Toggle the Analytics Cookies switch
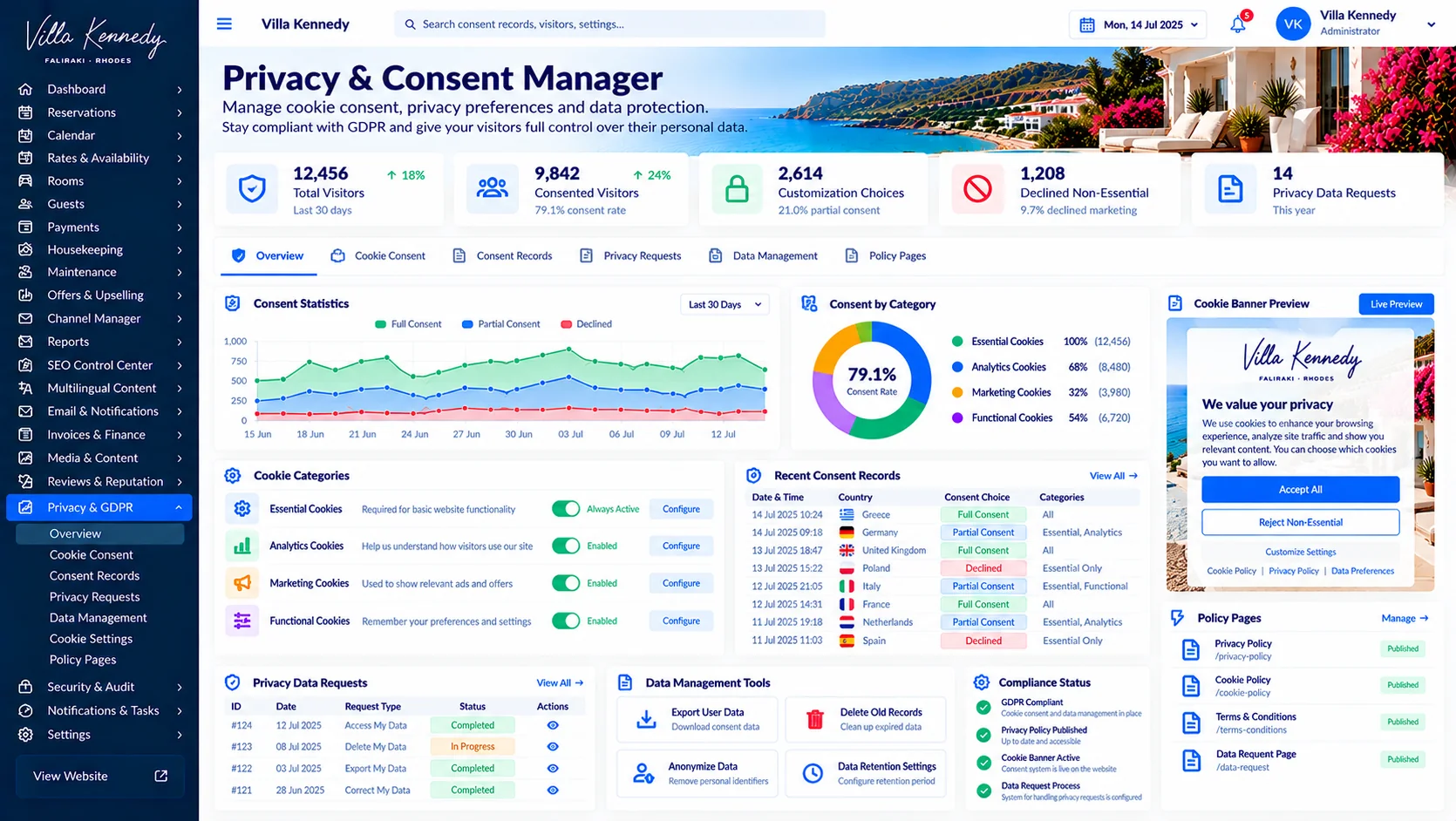Viewport: 1456px width, 821px height. coord(566,546)
